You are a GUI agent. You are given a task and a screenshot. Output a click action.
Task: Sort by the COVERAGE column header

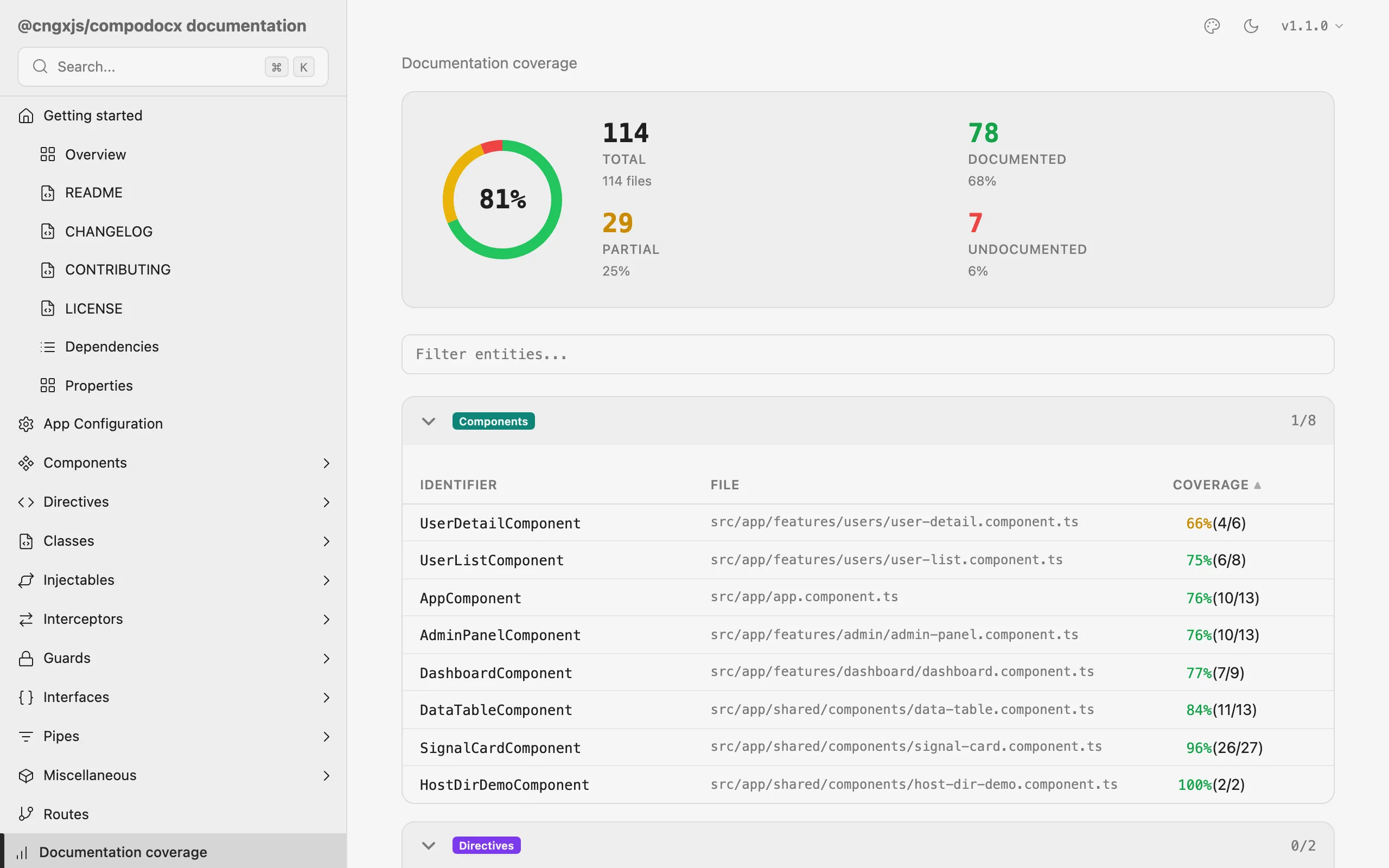point(1216,485)
